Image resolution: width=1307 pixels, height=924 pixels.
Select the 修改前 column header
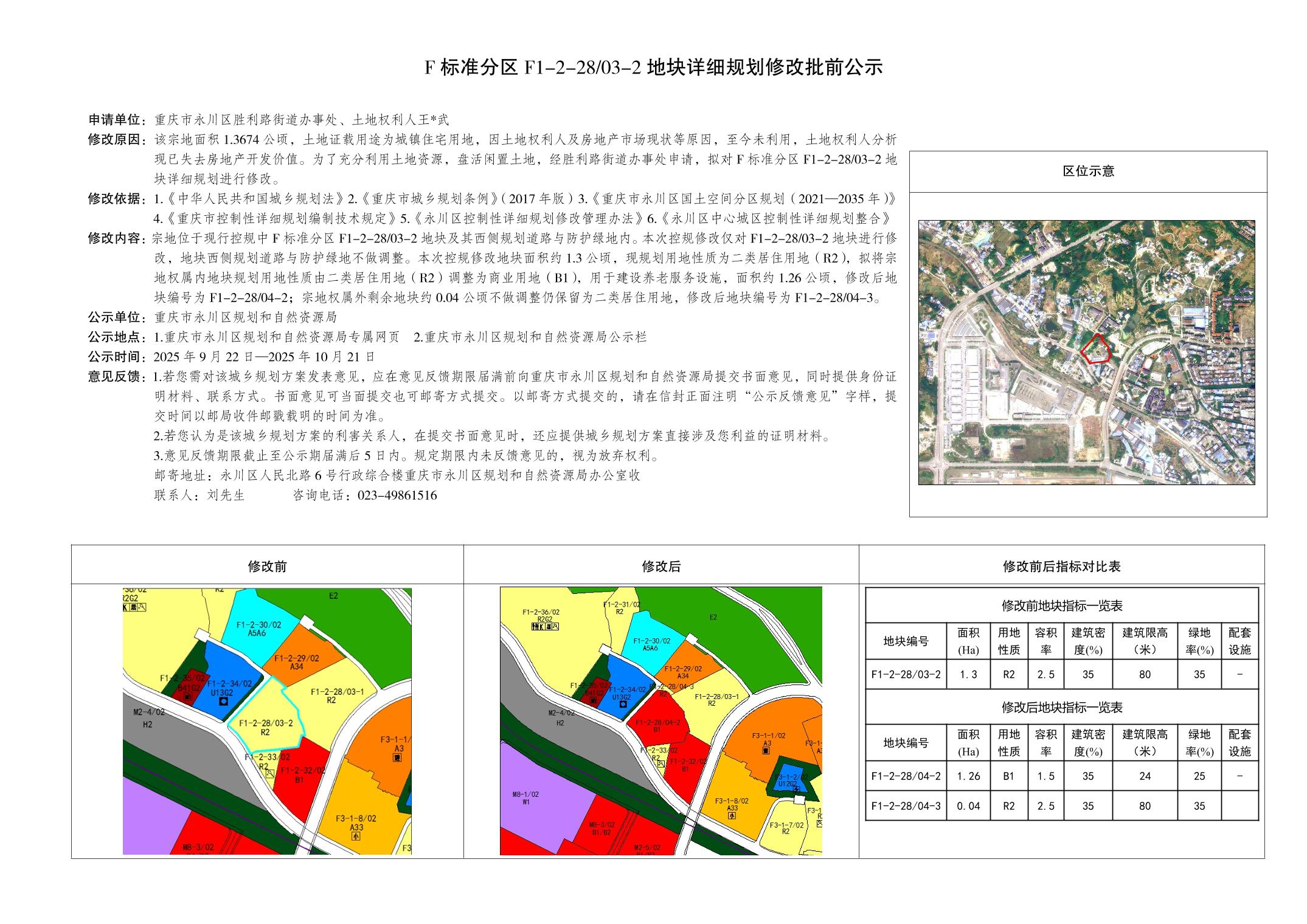267,567
